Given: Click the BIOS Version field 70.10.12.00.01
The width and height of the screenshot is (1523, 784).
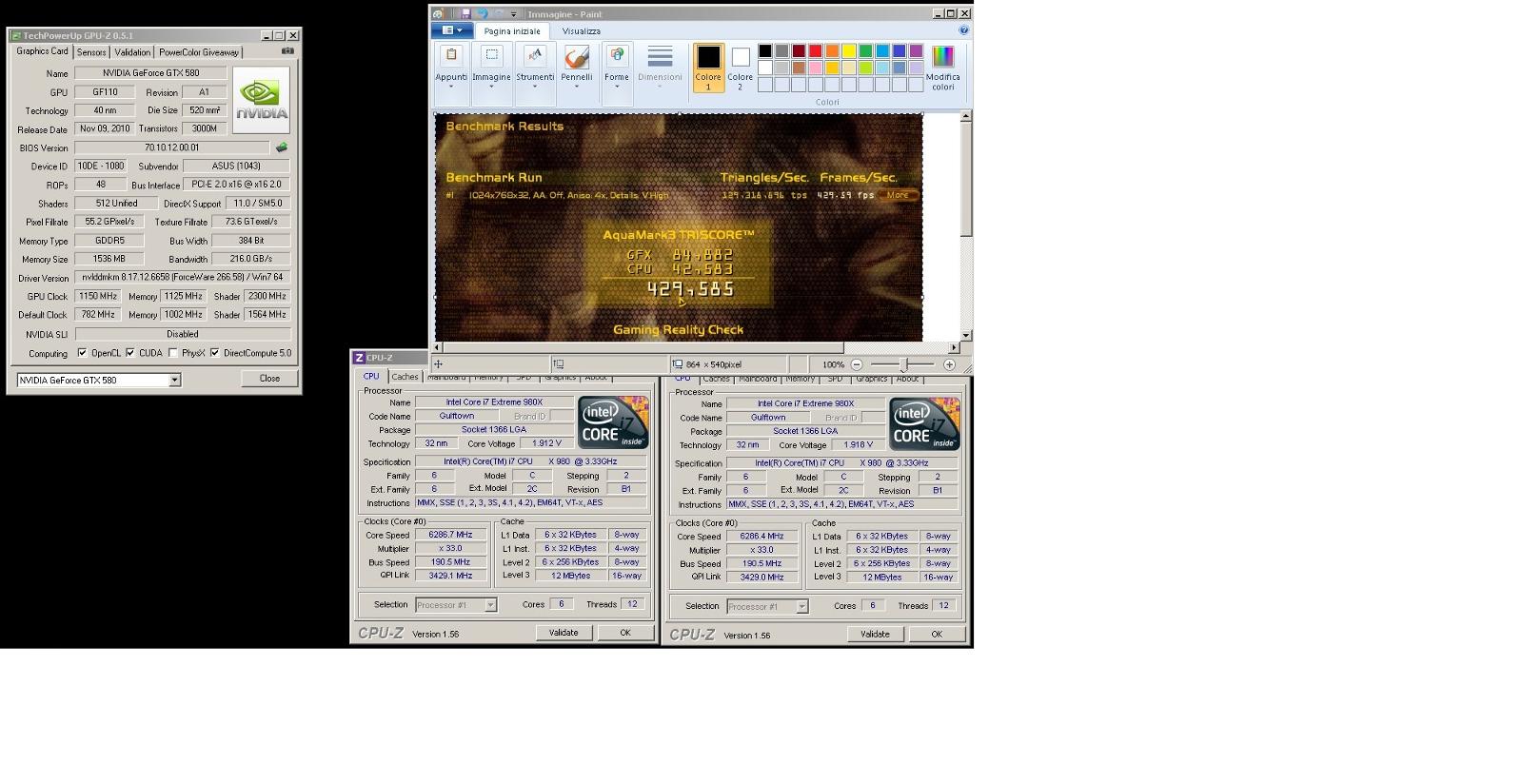Looking at the screenshot, I should coord(172,147).
